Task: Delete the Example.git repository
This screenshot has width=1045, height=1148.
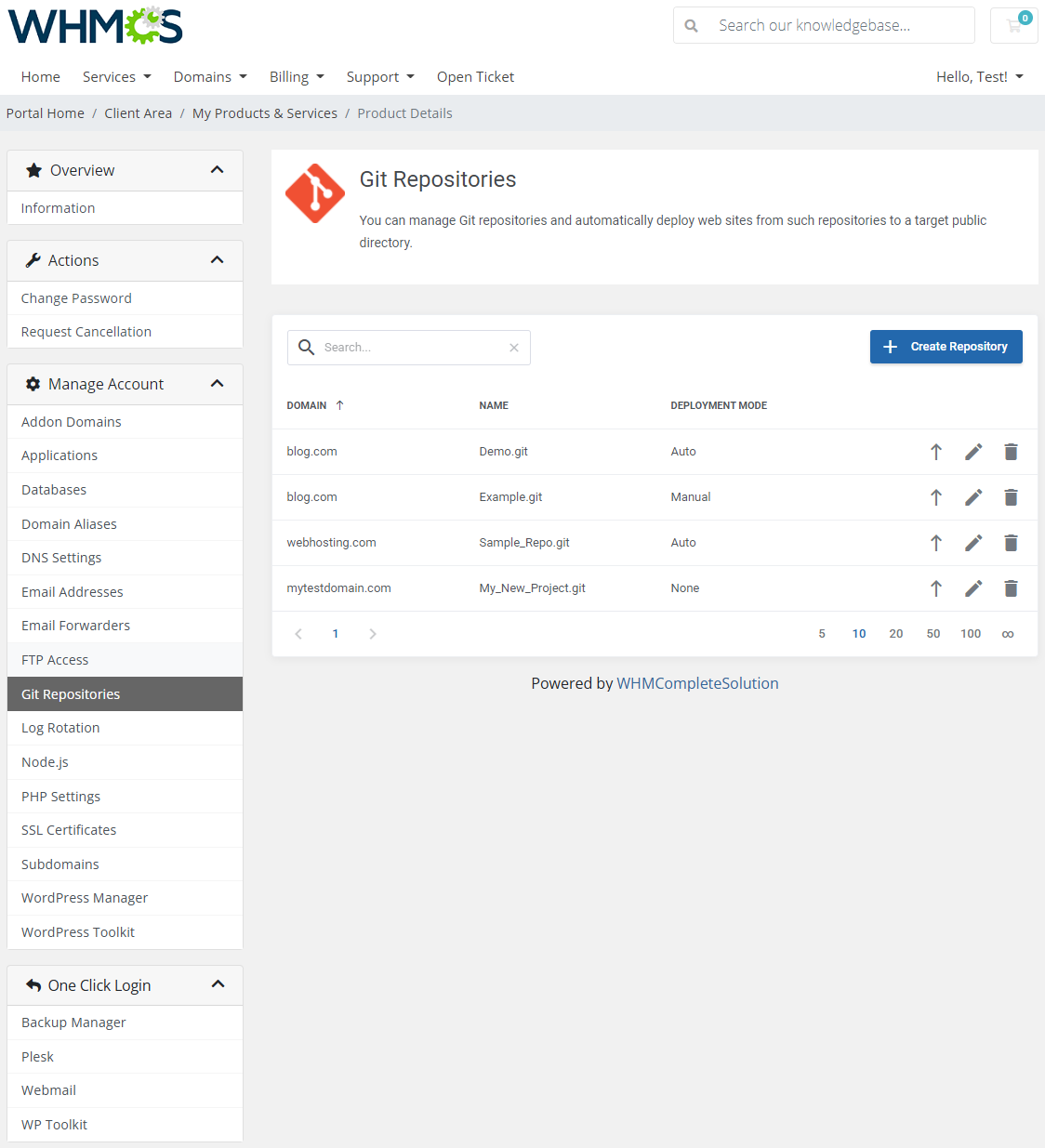Action: (x=1011, y=497)
